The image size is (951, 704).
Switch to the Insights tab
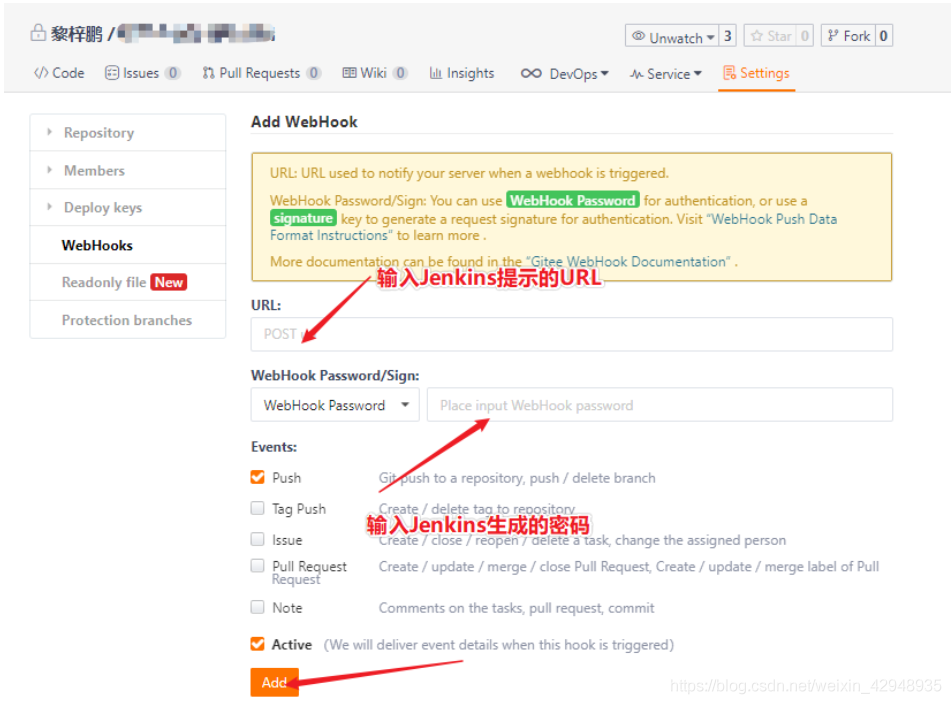462,73
